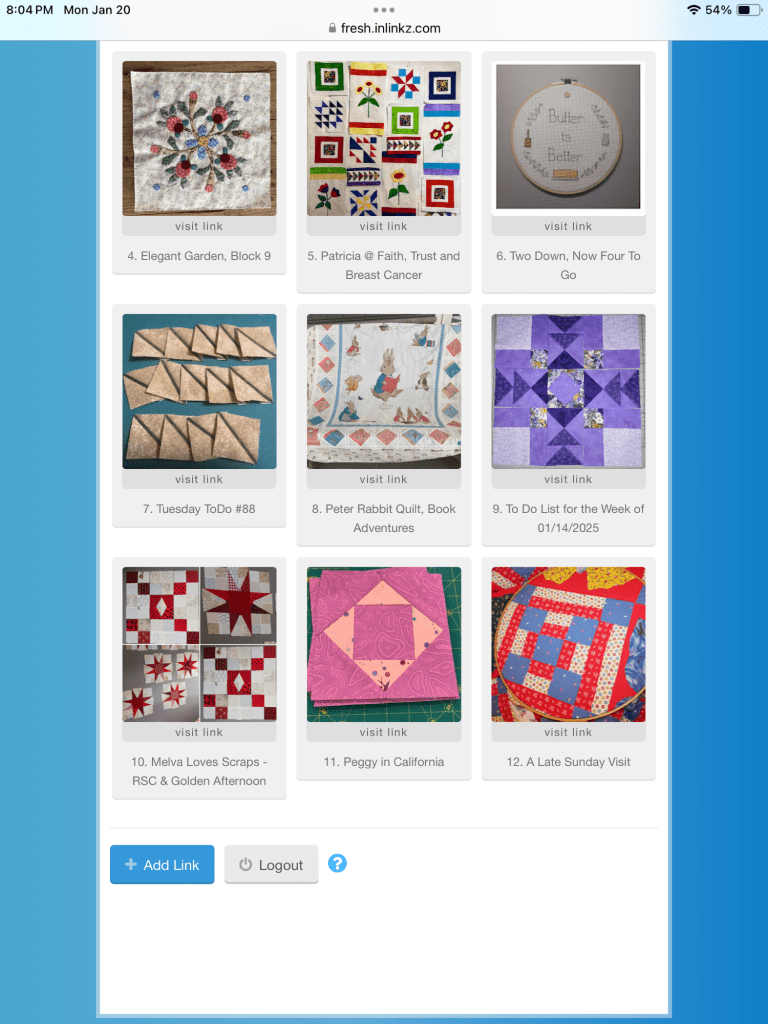Click the title '9. To Do List for the Week of 01/14/2025'
Screen dimensions: 768x1024
pos(568,518)
